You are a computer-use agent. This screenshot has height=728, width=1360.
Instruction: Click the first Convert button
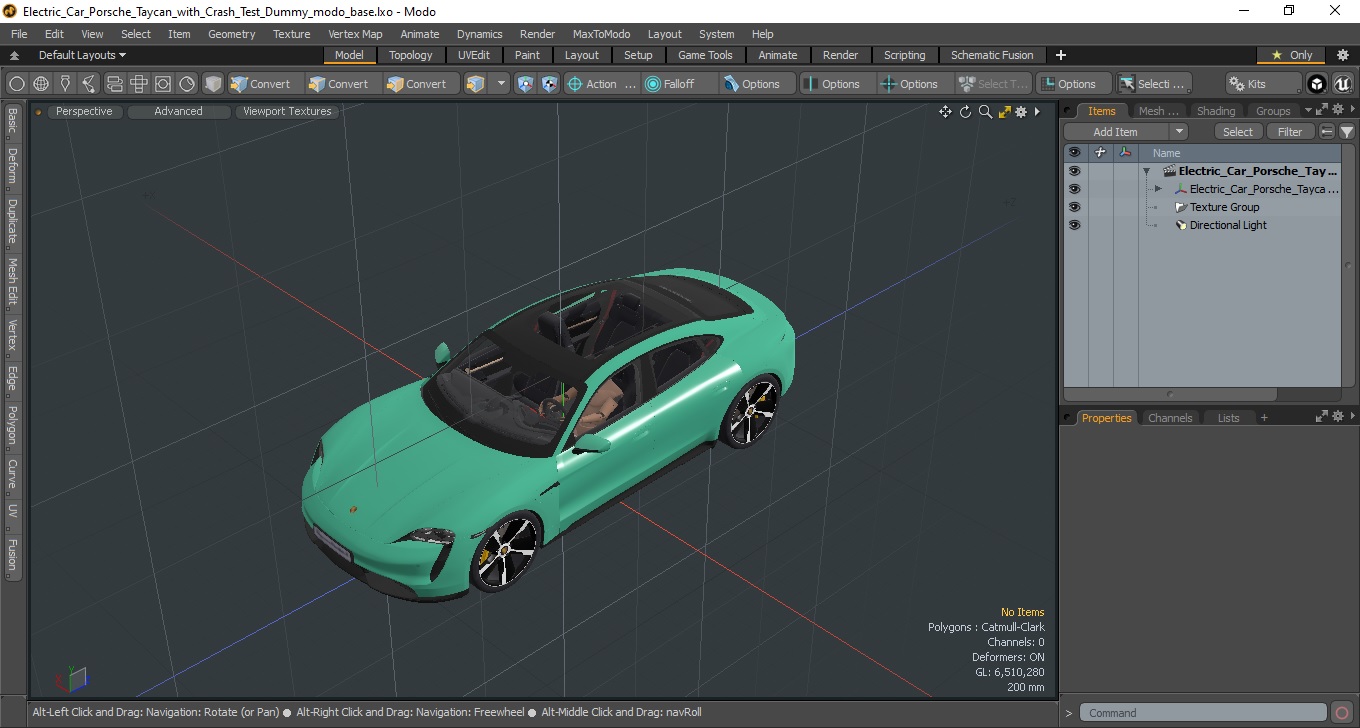click(262, 84)
